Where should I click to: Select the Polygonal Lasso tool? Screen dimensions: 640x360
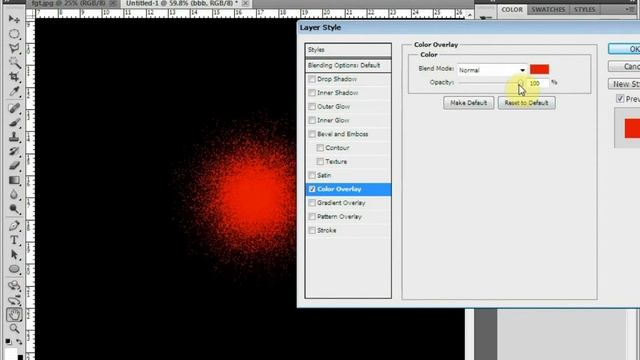click(14, 48)
